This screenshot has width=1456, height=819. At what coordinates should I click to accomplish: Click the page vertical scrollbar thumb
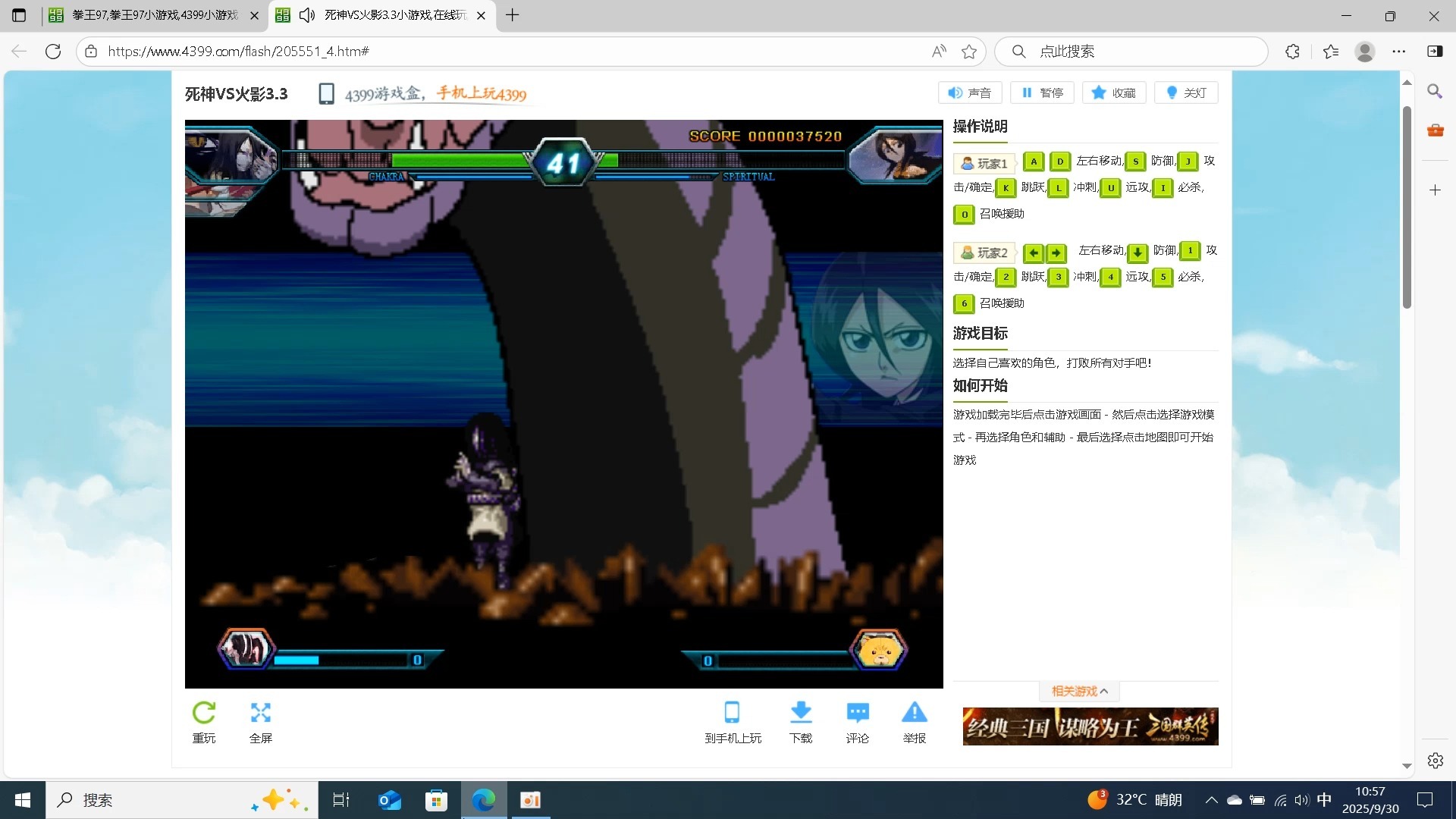point(1407,206)
